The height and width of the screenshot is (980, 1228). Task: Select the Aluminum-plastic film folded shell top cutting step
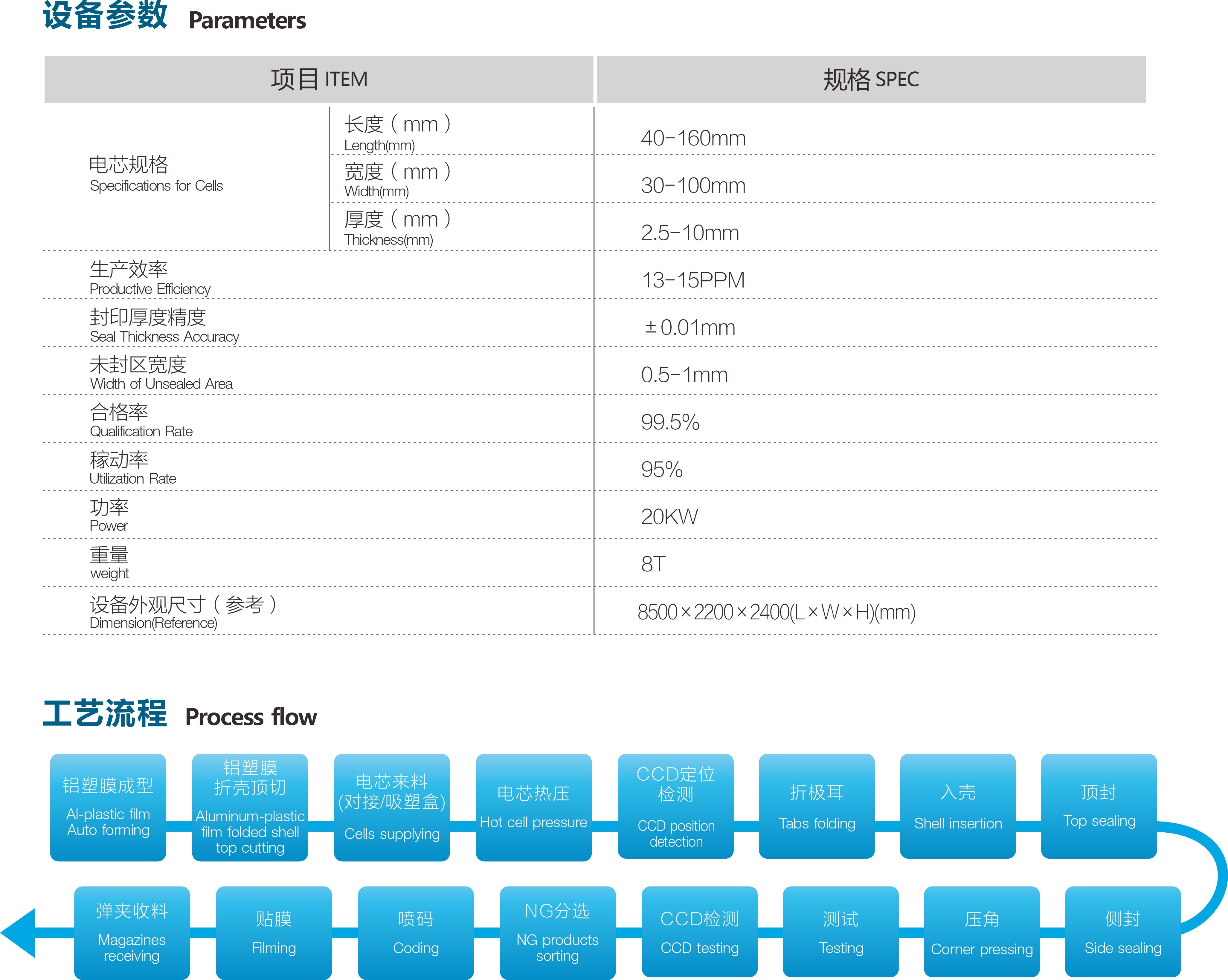(249, 807)
